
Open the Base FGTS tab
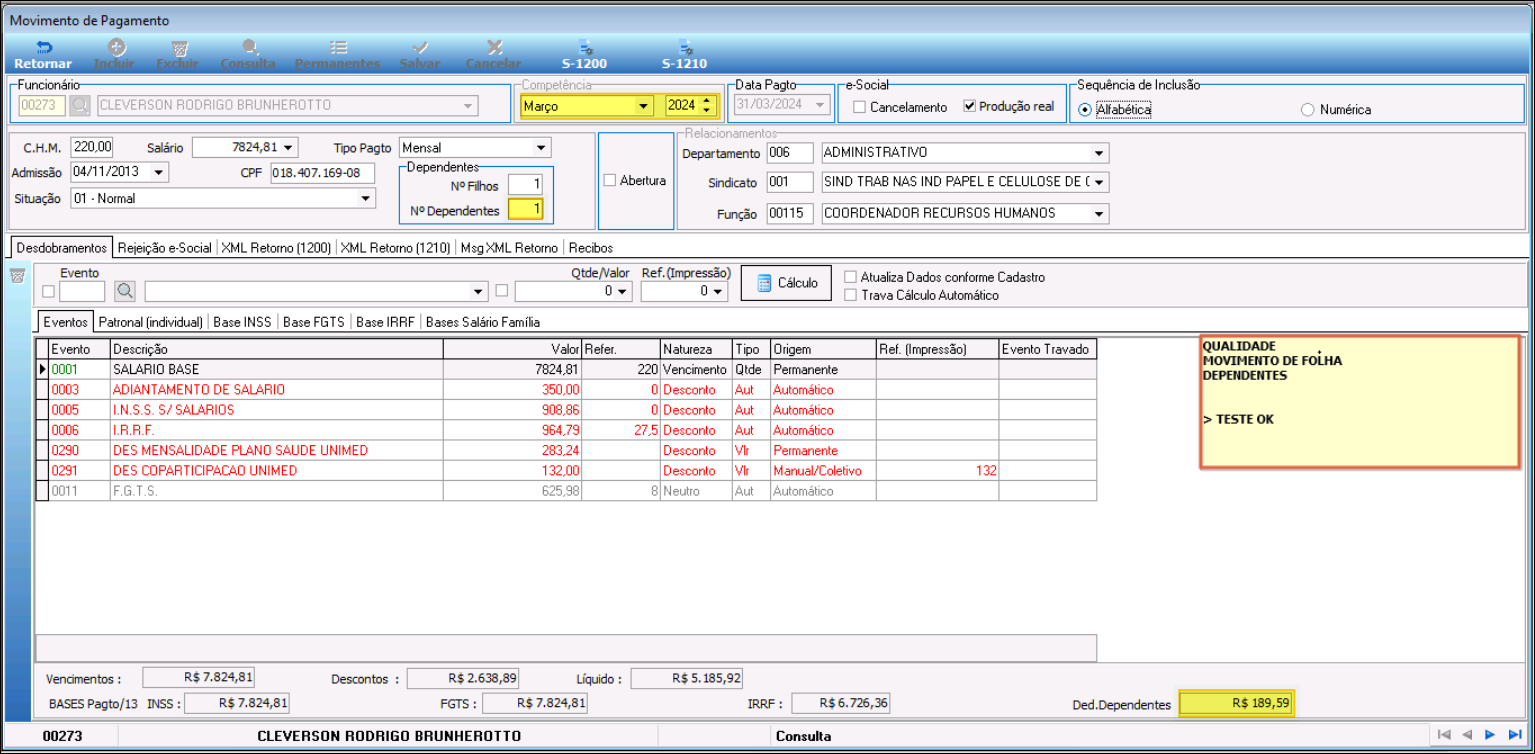click(x=314, y=322)
